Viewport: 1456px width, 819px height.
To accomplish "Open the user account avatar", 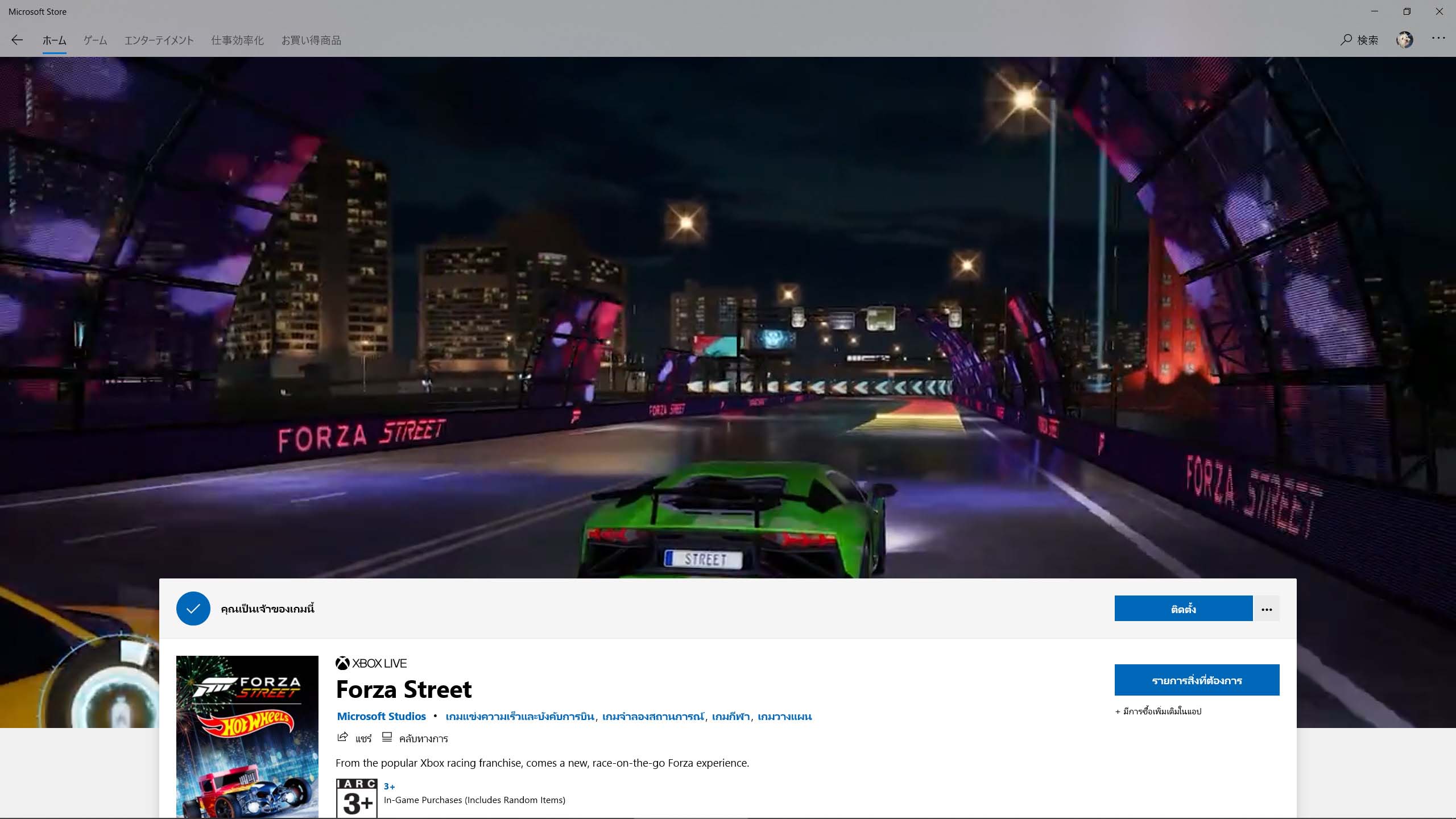I will pos(1404,40).
